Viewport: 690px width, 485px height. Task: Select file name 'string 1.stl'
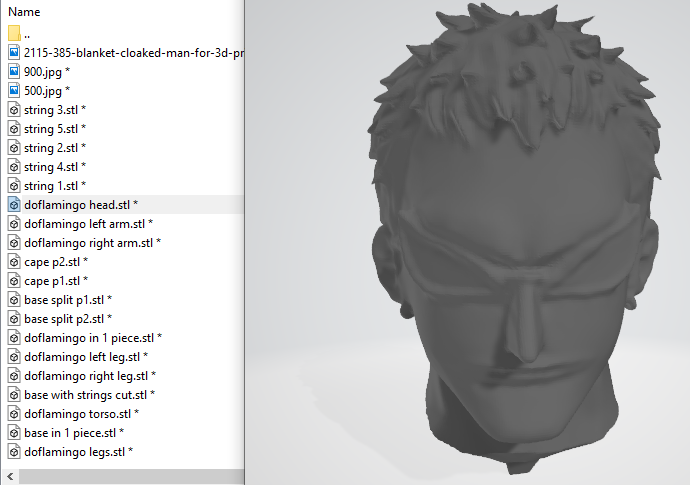coord(51,186)
